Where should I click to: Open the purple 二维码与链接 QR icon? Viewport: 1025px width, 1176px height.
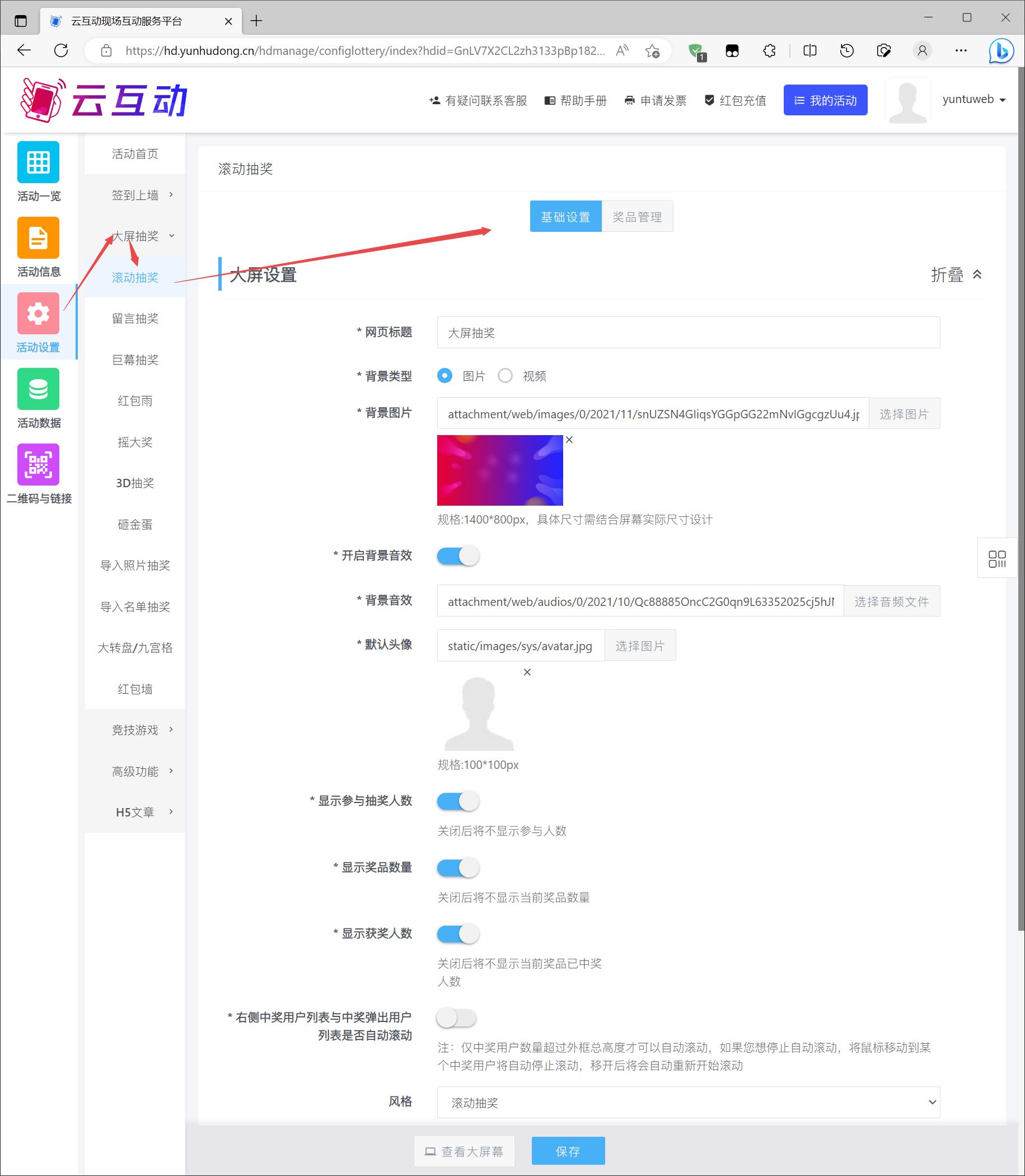click(38, 464)
